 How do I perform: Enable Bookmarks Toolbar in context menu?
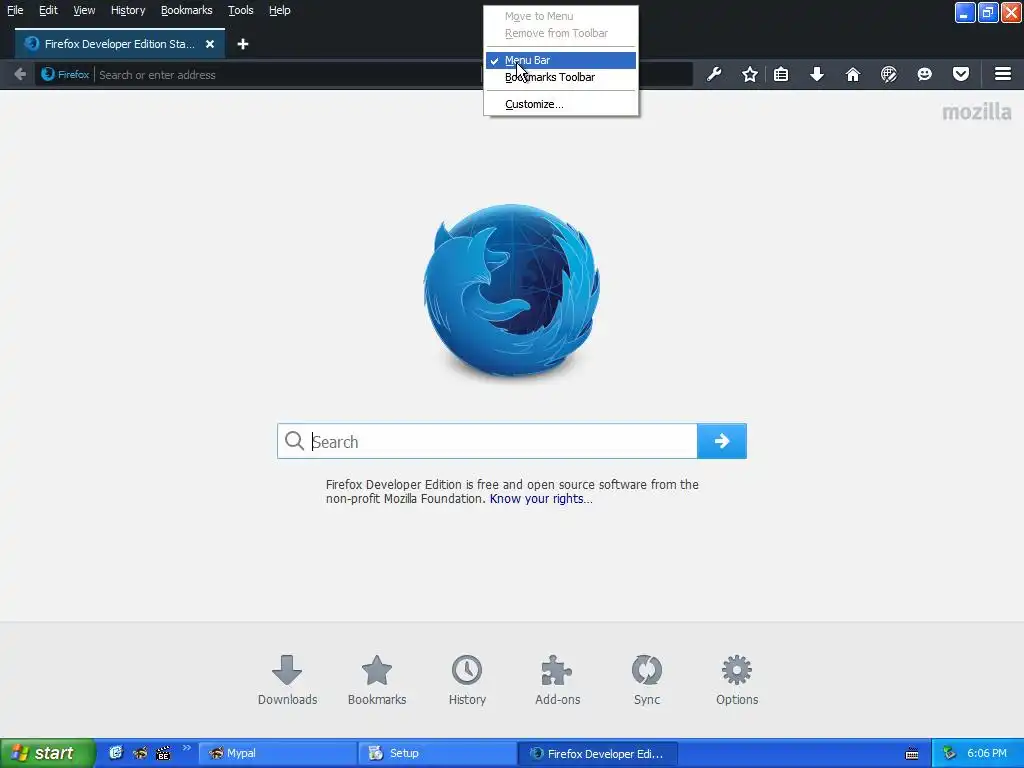tap(561, 77)
